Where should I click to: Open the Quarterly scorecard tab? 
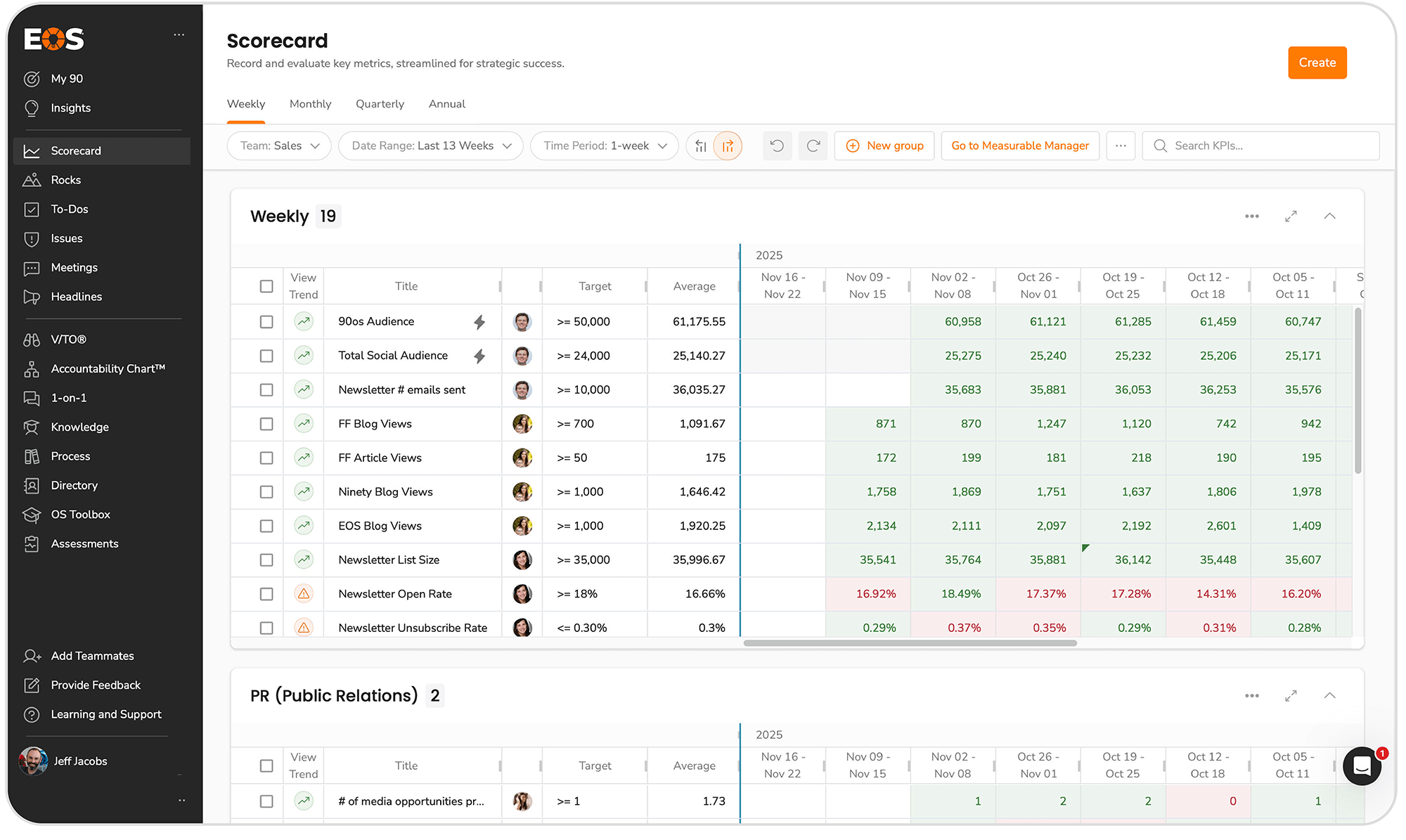click(x=380, y=104)
